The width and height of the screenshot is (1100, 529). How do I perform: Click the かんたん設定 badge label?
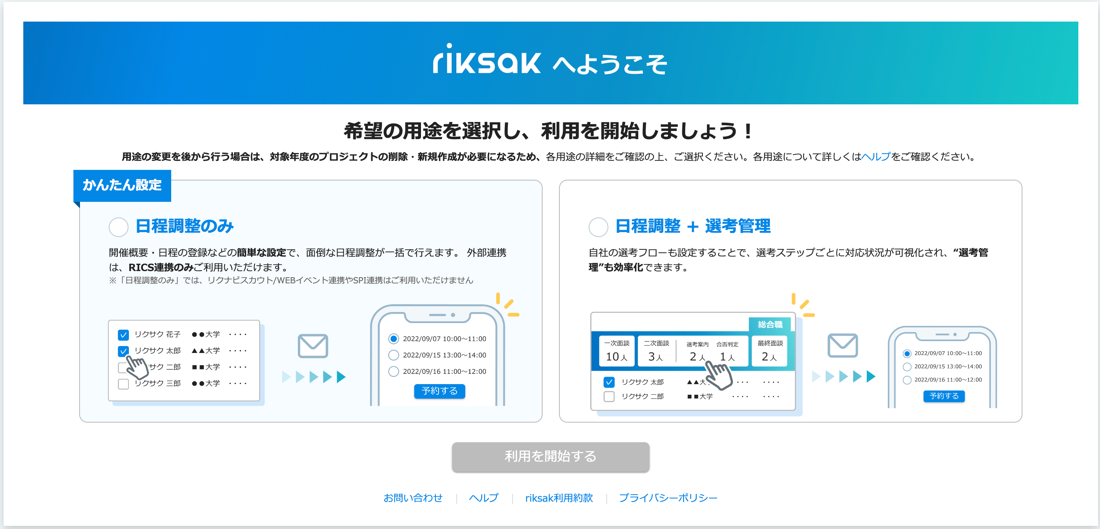122,187
